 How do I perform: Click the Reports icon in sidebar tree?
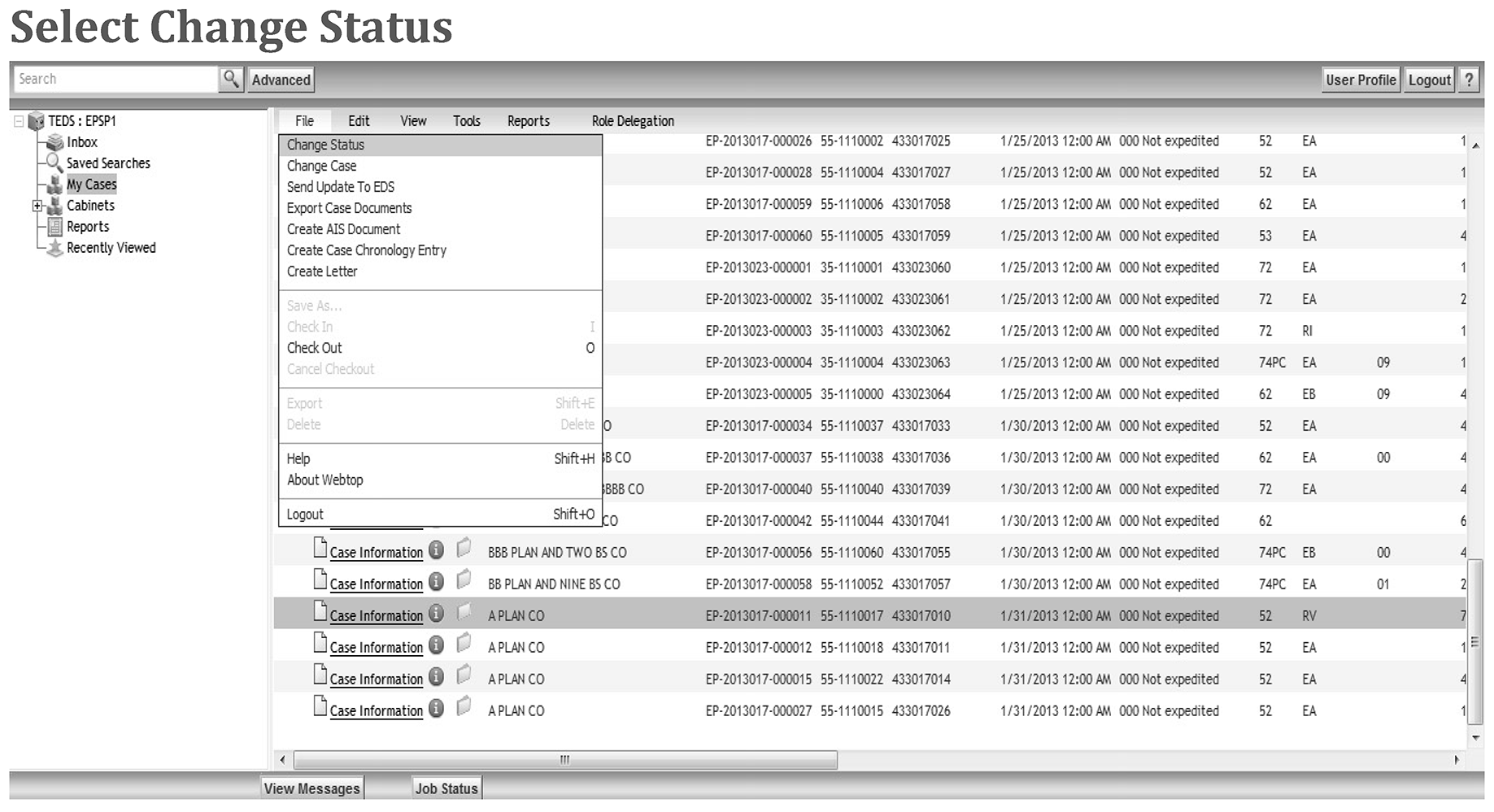54,227
